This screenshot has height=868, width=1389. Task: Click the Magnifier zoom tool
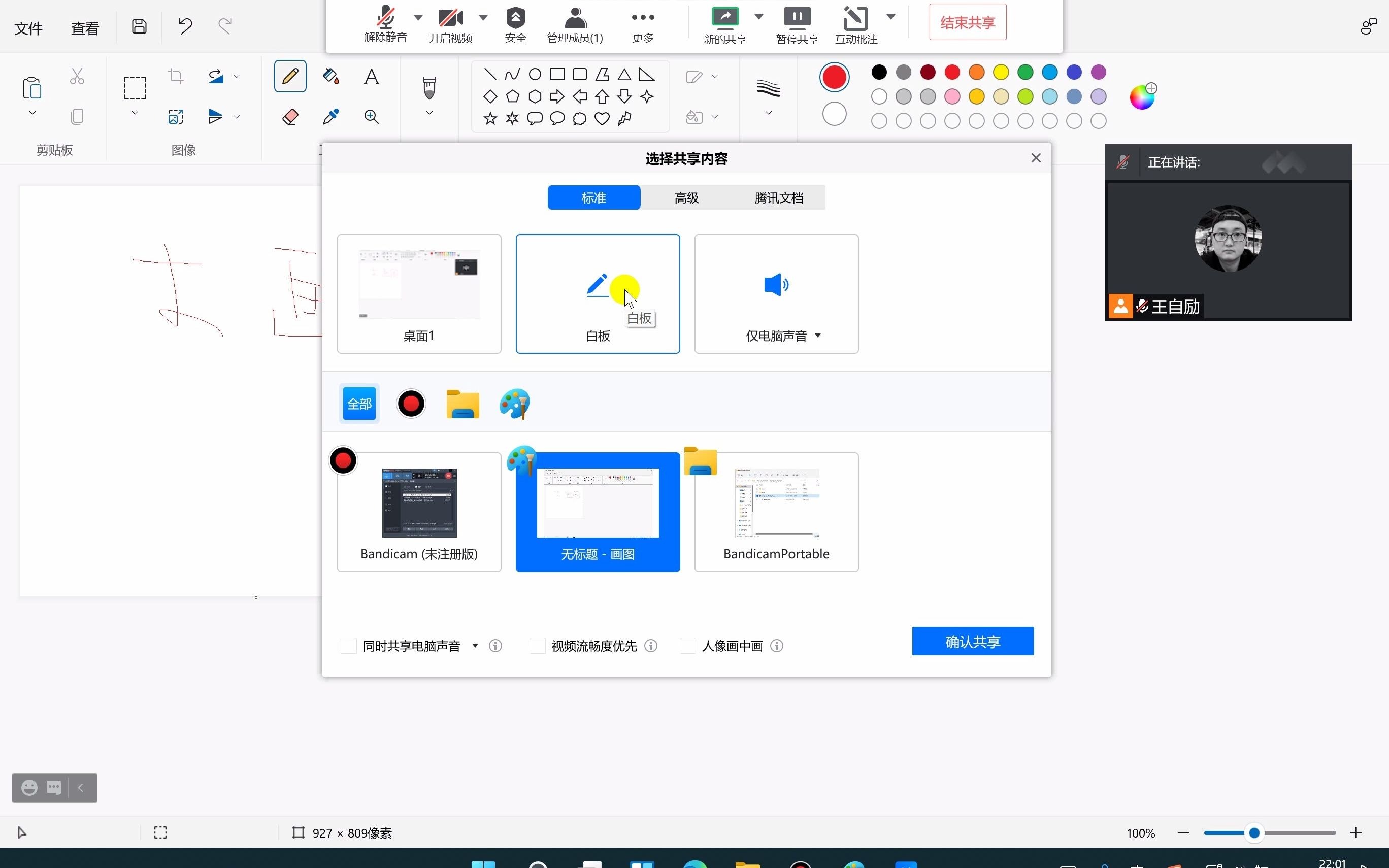371,117
